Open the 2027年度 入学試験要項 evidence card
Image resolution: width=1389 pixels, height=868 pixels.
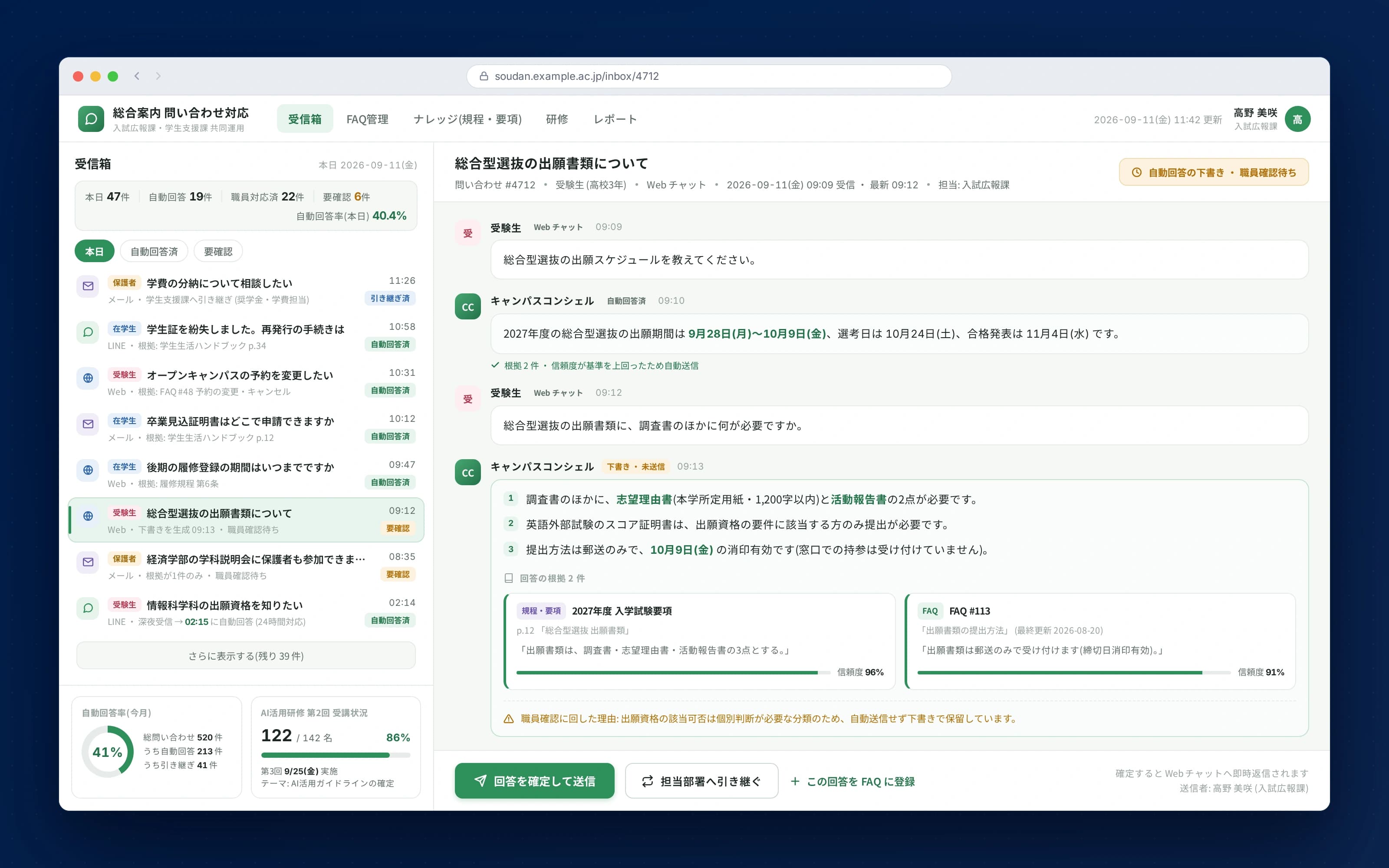[x=699, y=641]
